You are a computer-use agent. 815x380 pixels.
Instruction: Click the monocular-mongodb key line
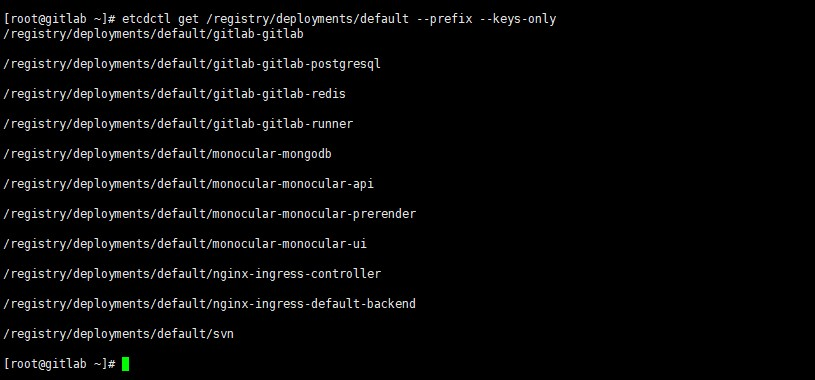point(167,154)
